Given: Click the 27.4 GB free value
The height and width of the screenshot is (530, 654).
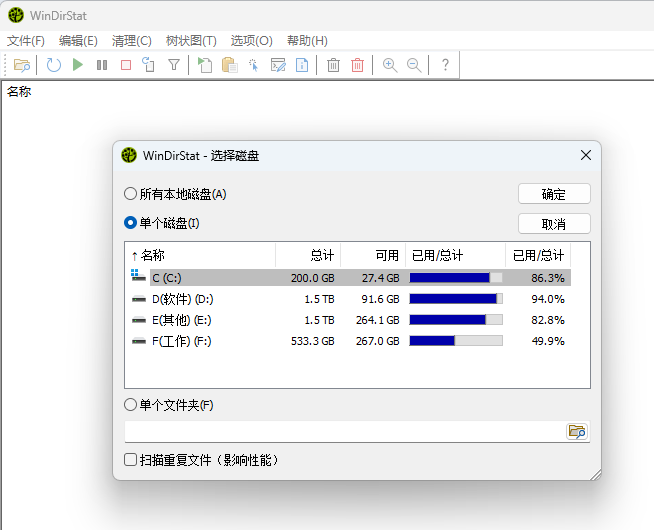Looking at the screenshot, I should coord(380,278).
